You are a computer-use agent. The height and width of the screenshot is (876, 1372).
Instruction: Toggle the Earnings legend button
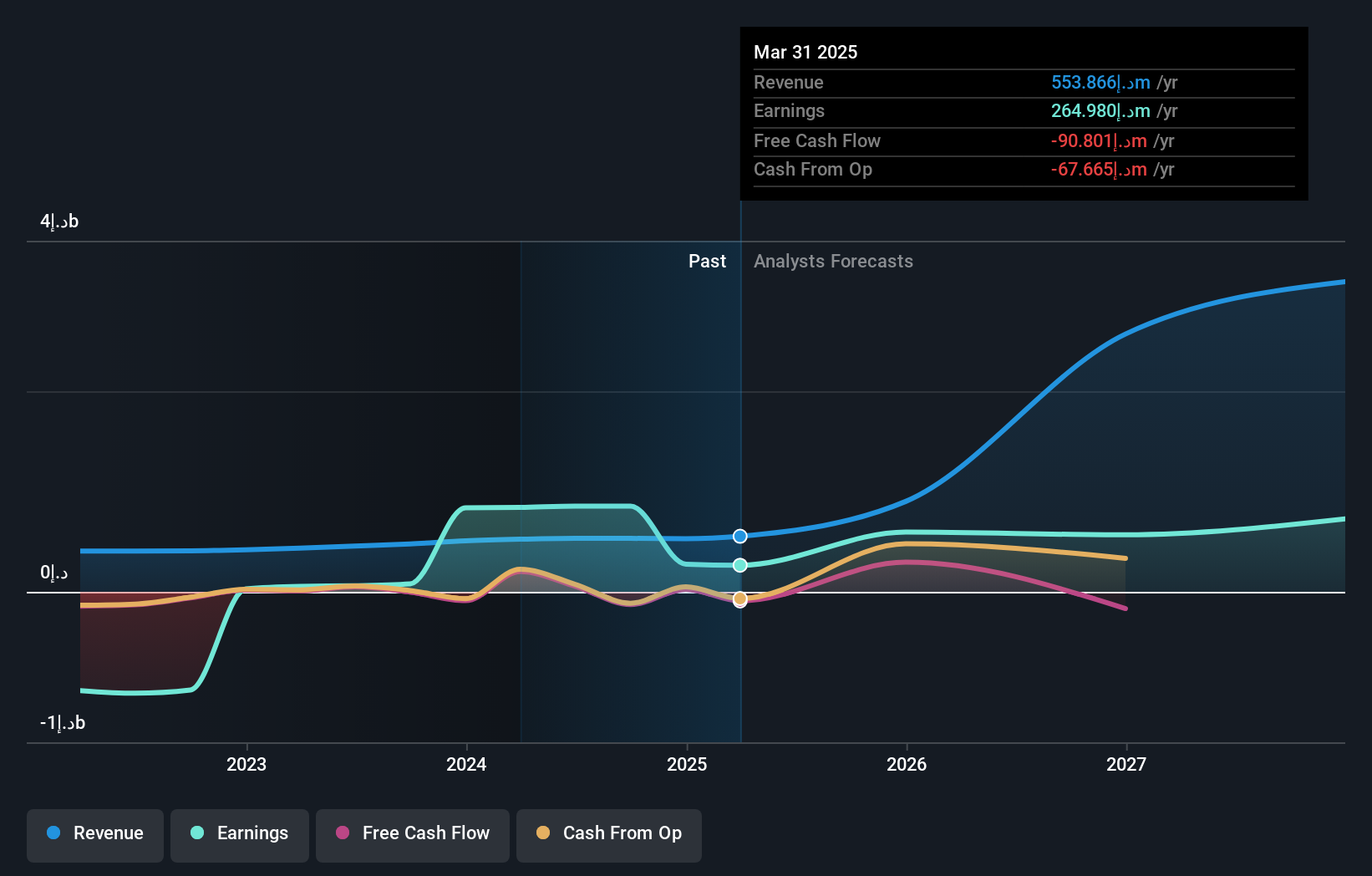click(x=240, y=835)
